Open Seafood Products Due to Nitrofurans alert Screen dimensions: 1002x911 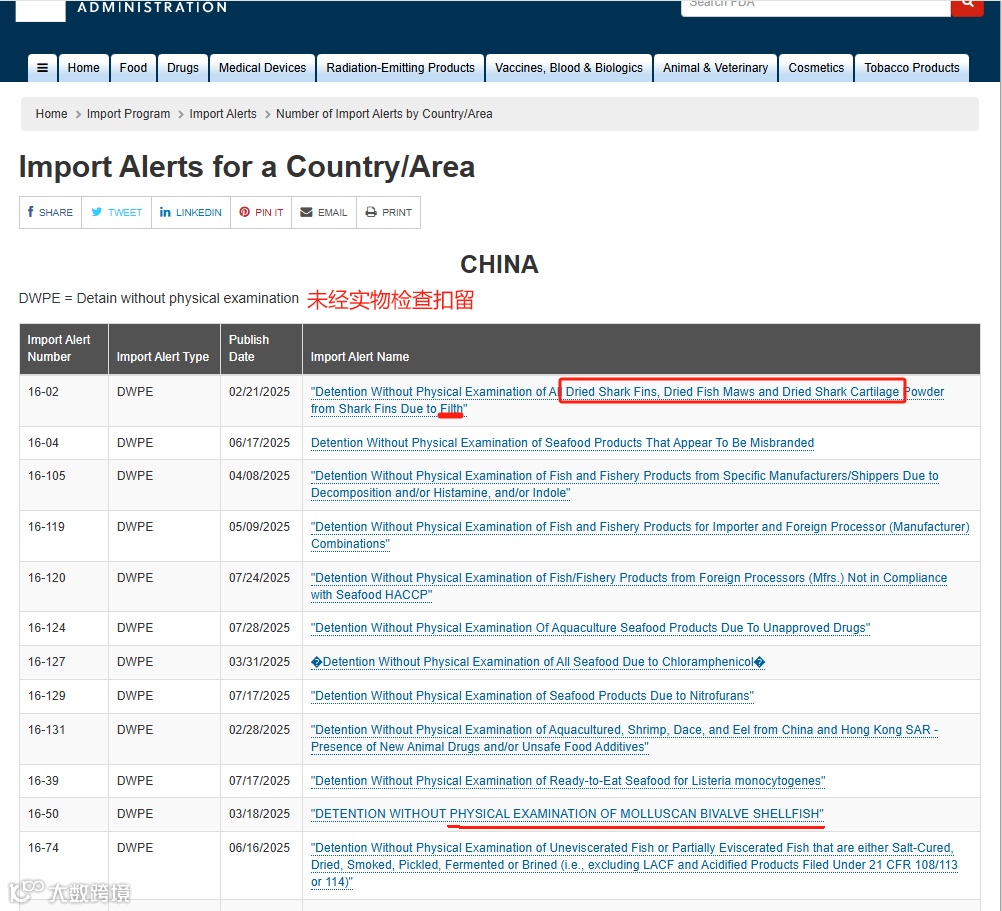coord(532,696)
